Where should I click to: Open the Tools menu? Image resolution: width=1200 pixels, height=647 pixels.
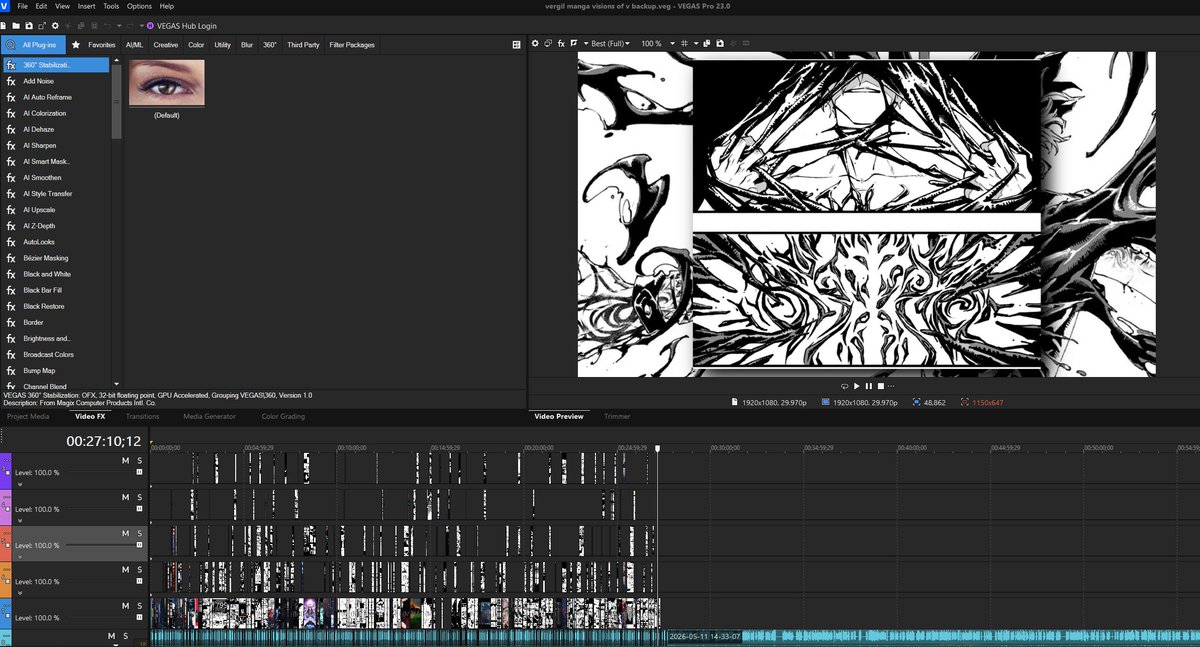pos(111,6)
